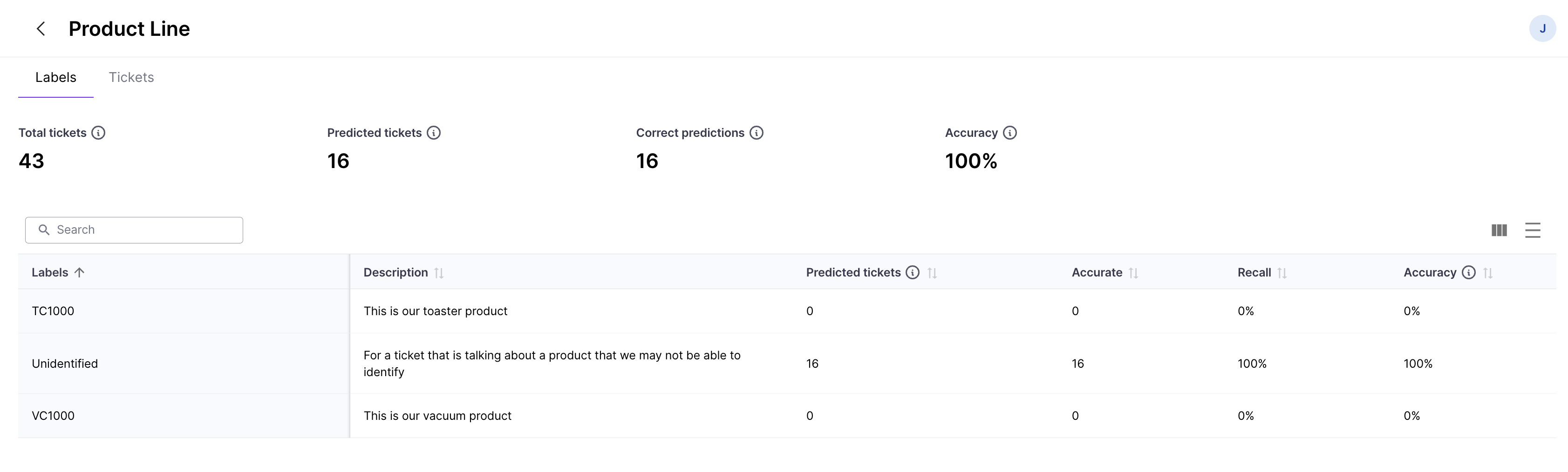Click 'This is our toaster product' description
Image resolution: width=1568 pixels, height=472 pixels.
(x=435, y=311)
